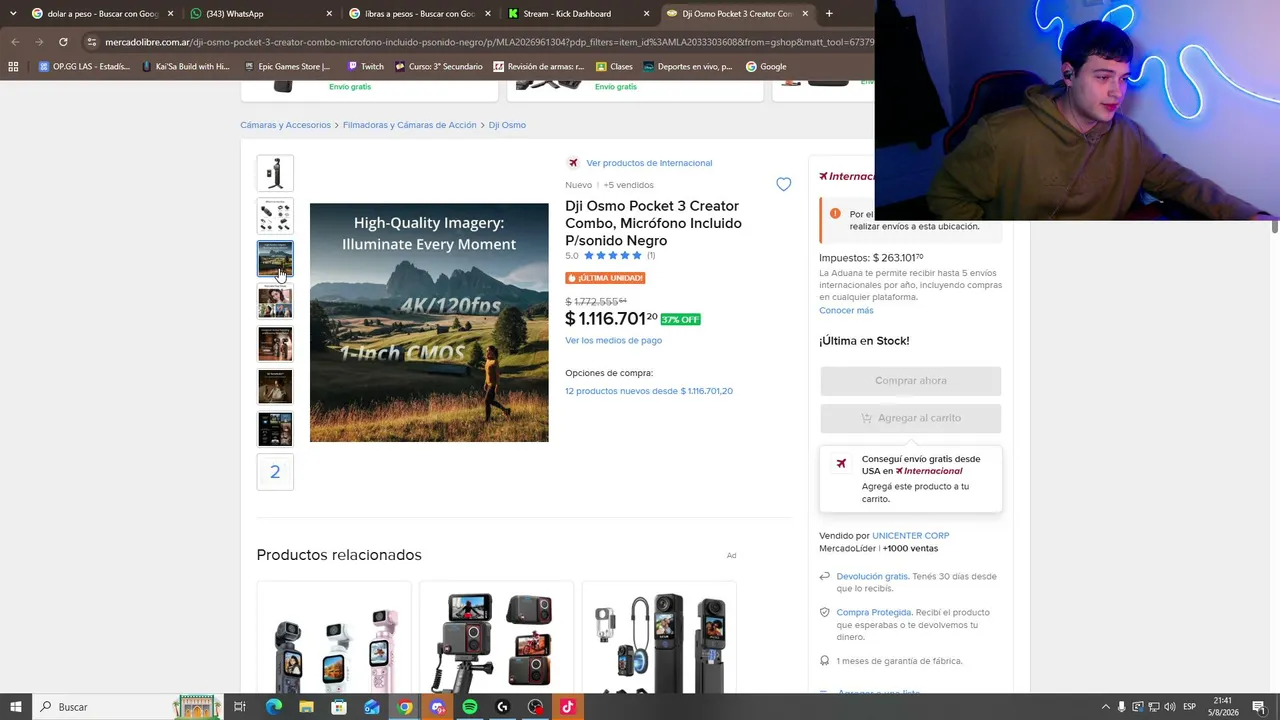Viewport: 1280px width, 720px height.
Task: Select the sixth product thumbnail in gallery
Action: [275, 386]
